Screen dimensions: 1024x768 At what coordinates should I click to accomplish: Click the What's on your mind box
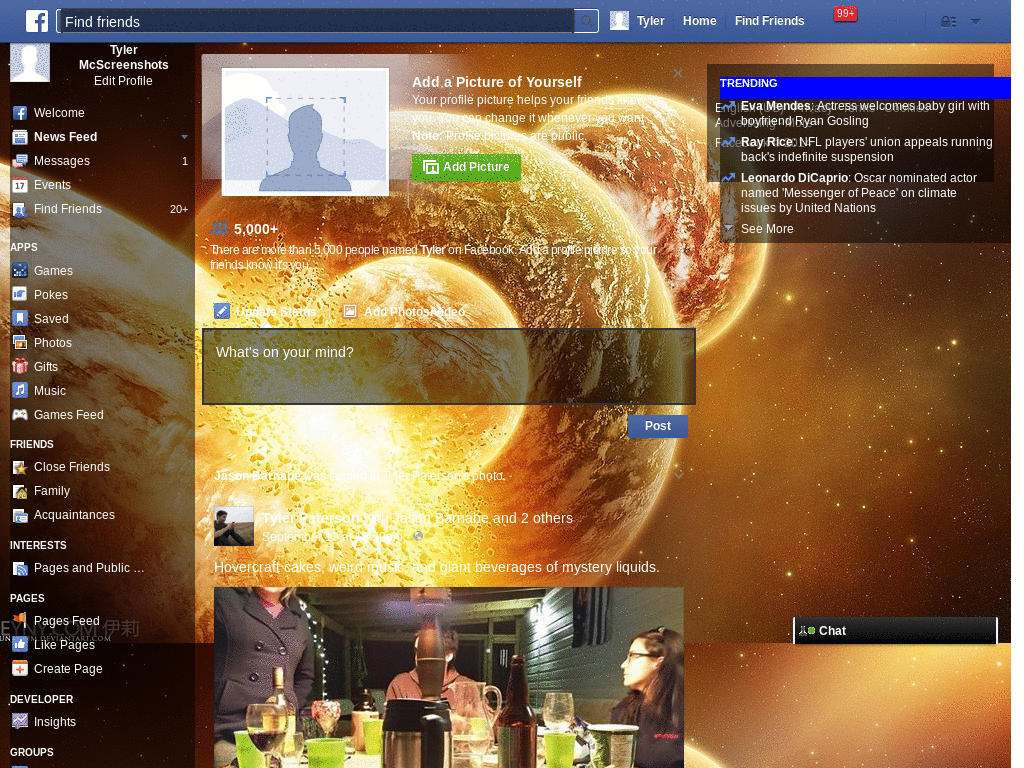point(449,366)
